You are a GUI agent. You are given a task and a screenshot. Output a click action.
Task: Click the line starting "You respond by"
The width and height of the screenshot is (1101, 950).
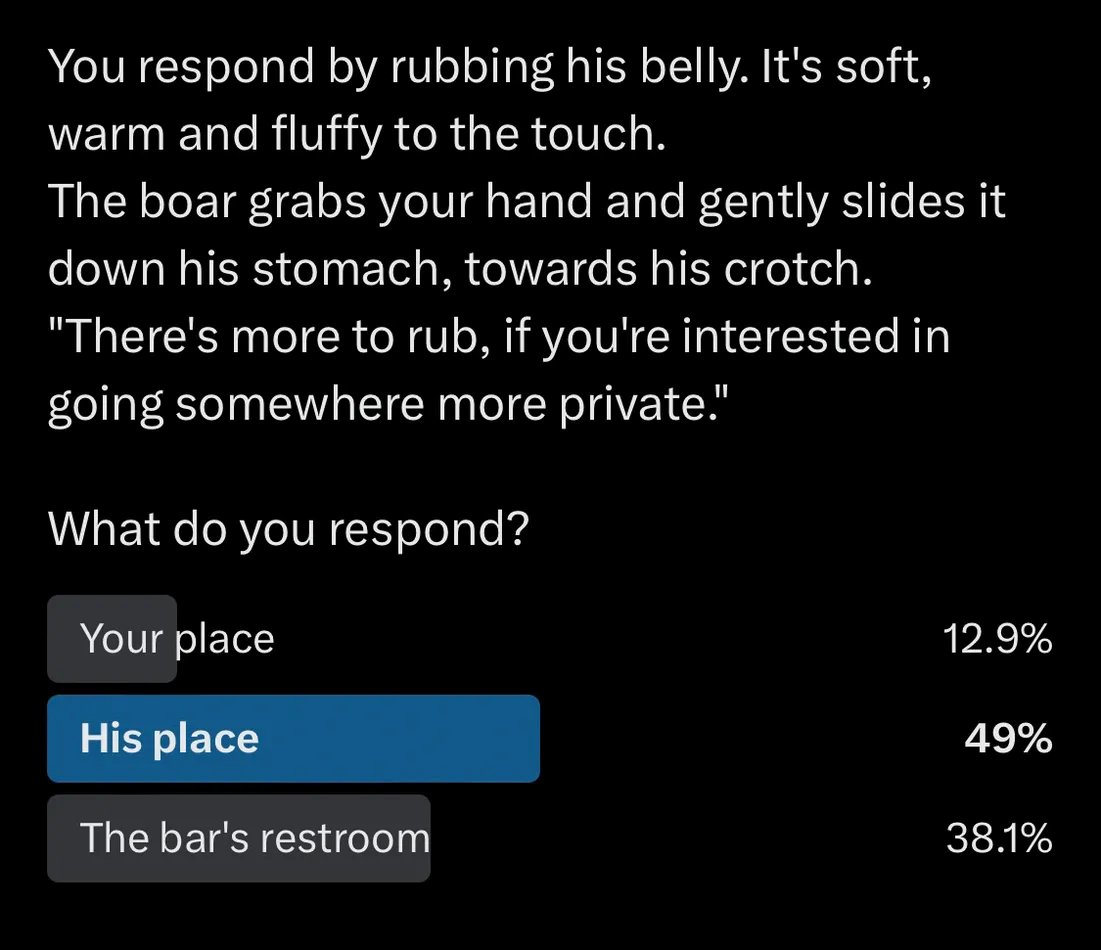click(490, 67)
